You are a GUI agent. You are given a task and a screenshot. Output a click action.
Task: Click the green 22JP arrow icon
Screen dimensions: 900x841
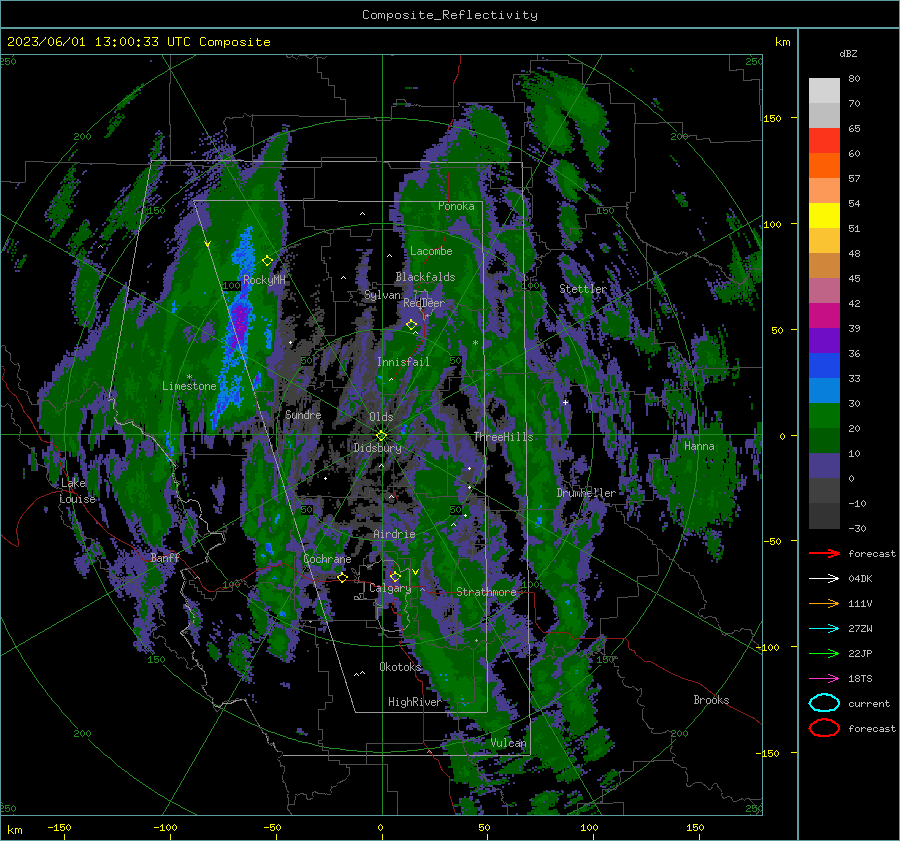(x=824, y=653)
